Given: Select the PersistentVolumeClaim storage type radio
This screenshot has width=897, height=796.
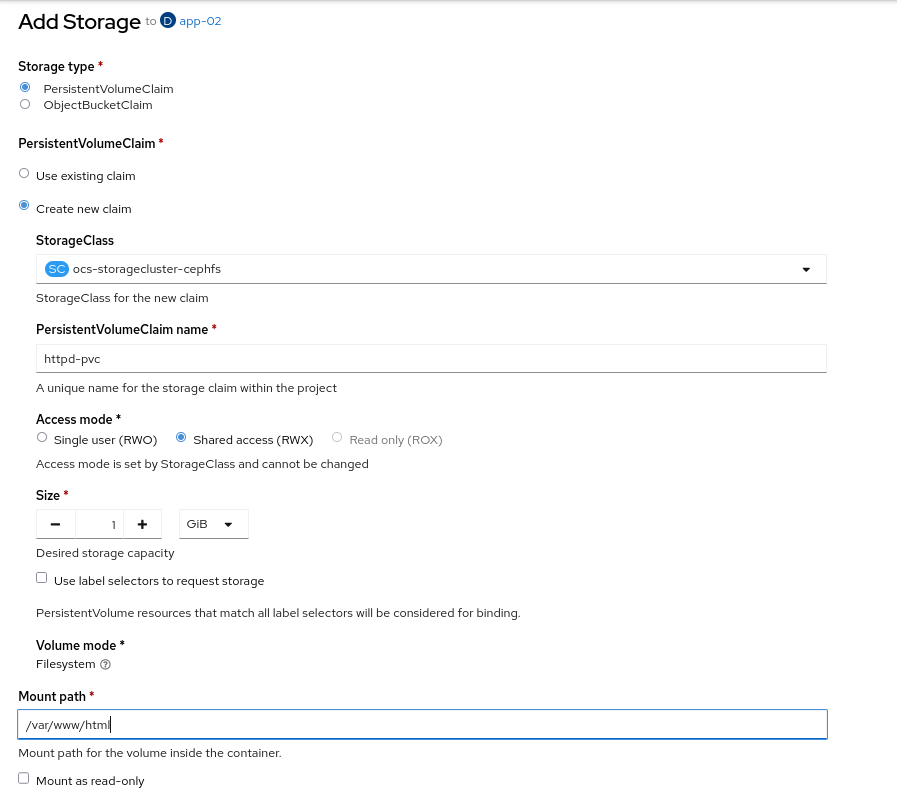Looking at the screenshot, I should click(x=25, y=88).
